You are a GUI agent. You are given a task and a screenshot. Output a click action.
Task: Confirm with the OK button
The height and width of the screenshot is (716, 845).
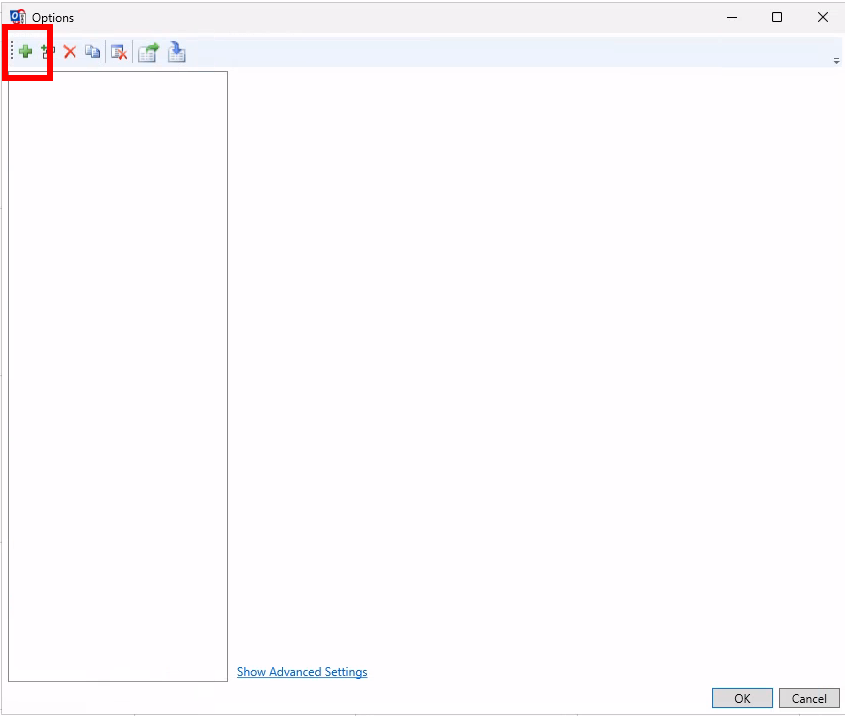(x=742, y=698)
